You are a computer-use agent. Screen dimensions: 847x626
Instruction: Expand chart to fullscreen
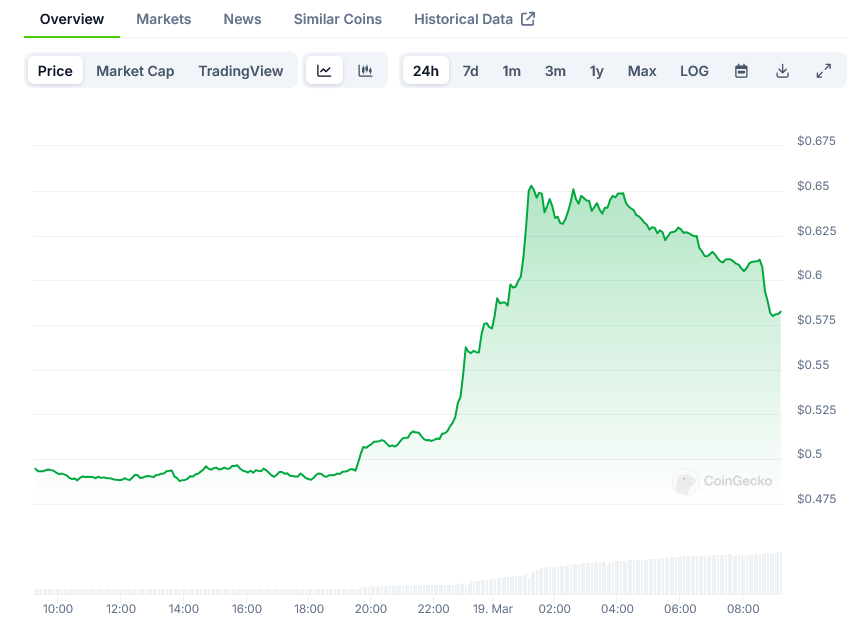[x=823, y=71]
